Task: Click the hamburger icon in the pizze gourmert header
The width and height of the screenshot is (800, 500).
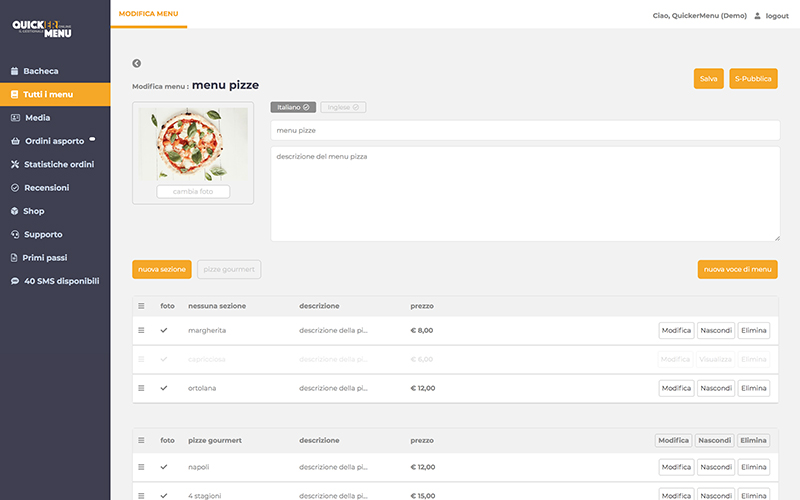Action: [x=141, y=440]
